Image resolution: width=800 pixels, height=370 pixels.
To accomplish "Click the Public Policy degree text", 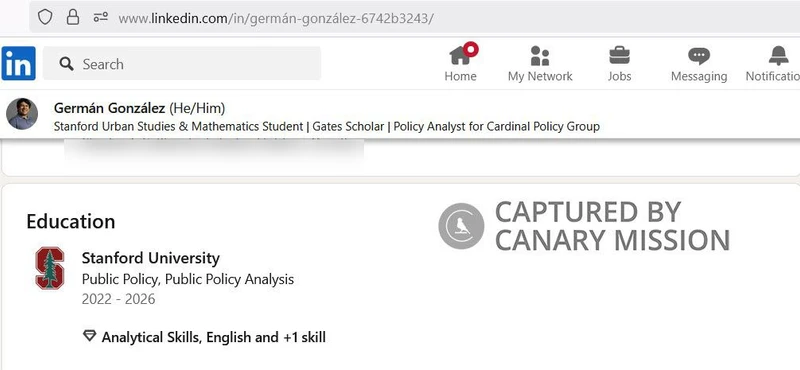I will click(188, 280).
